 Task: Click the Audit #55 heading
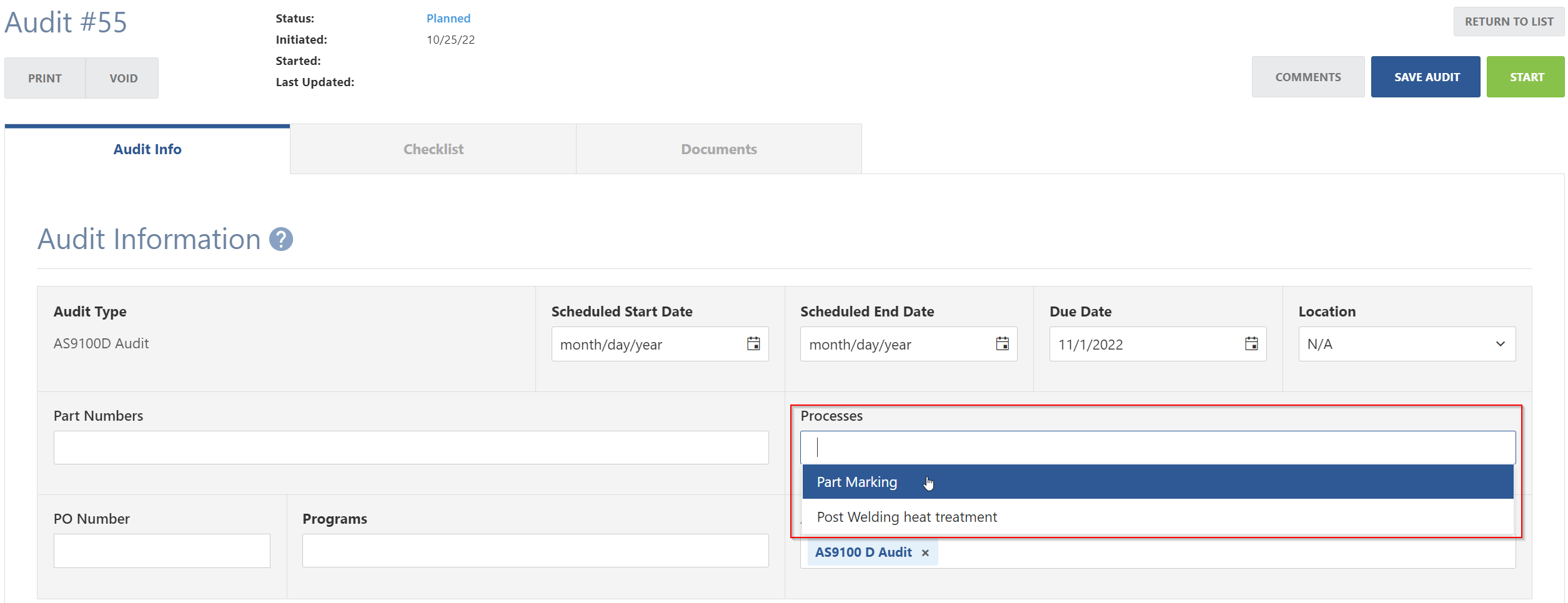pyautogui.click(x=66, y=22)
